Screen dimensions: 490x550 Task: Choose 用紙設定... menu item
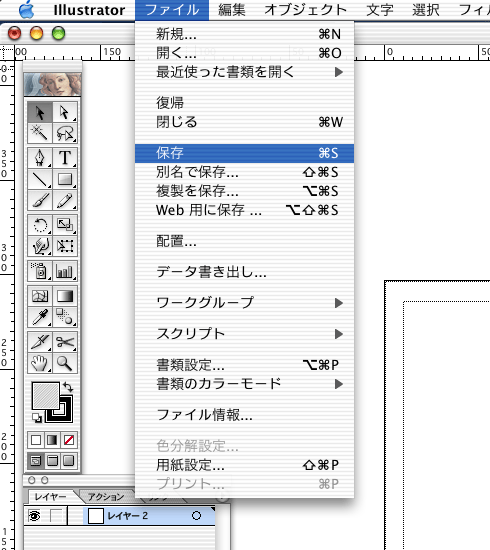(x=244, y=465)
